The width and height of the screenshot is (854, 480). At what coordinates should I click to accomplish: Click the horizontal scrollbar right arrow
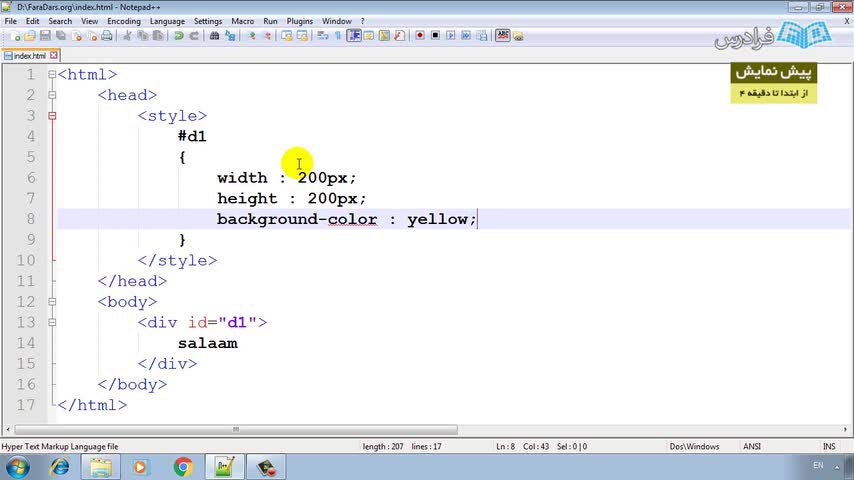(845, 429)
